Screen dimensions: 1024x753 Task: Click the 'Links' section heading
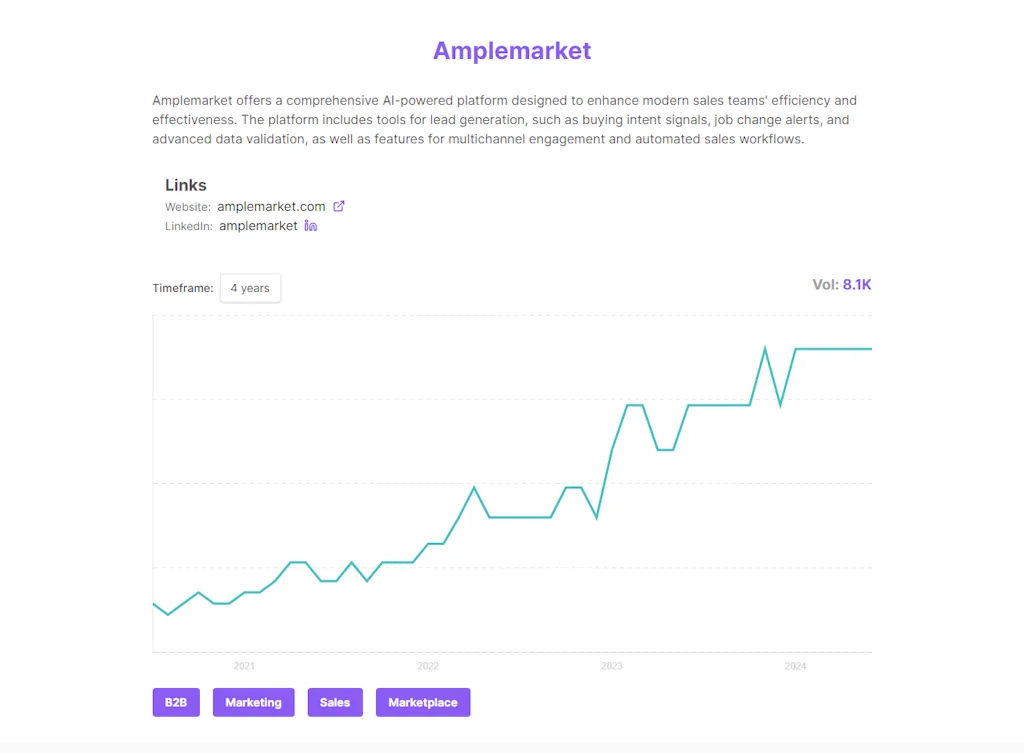pyautogui.click(x=186, y=185)
